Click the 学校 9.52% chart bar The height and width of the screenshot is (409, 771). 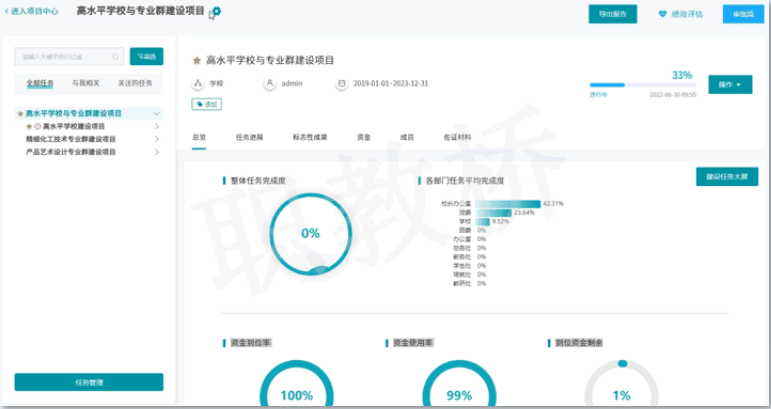[482, 222]
